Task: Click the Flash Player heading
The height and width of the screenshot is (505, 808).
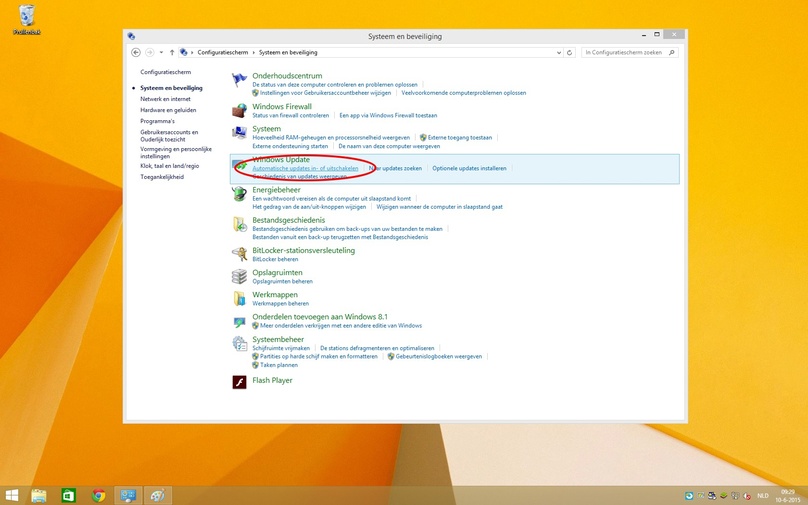Action: 272,380
